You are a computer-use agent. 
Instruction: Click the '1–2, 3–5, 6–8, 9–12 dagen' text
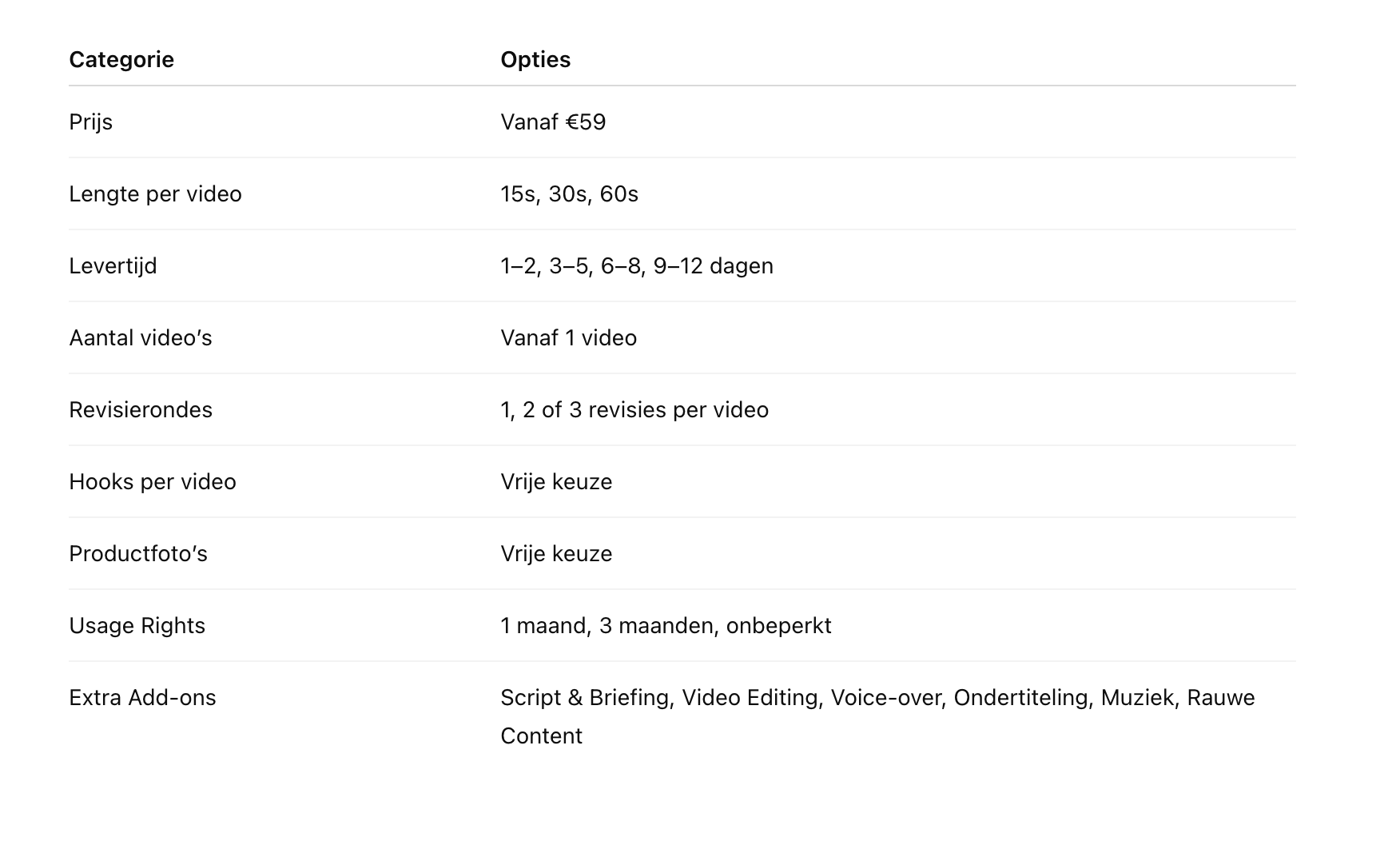637,266
